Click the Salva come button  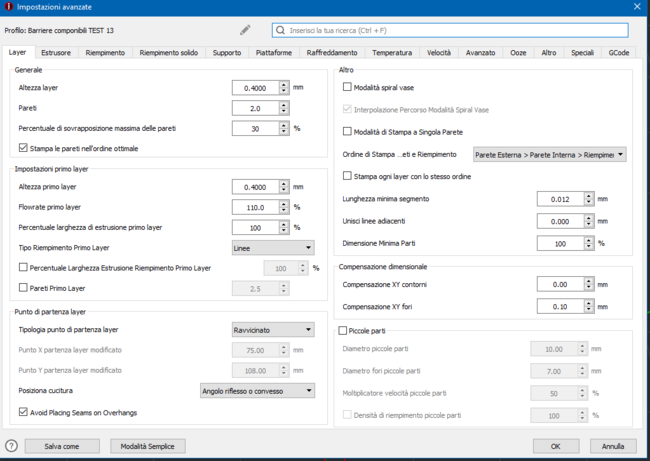[x=62, y=446]
